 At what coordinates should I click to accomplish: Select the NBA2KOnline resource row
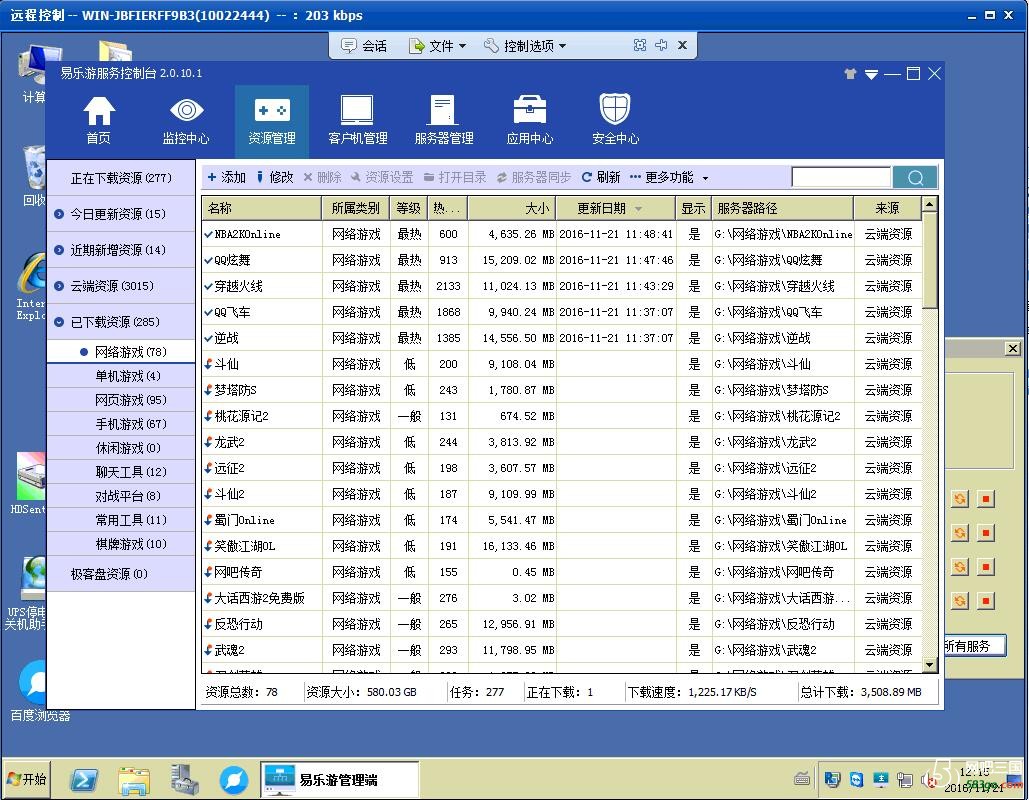point(562,234)
